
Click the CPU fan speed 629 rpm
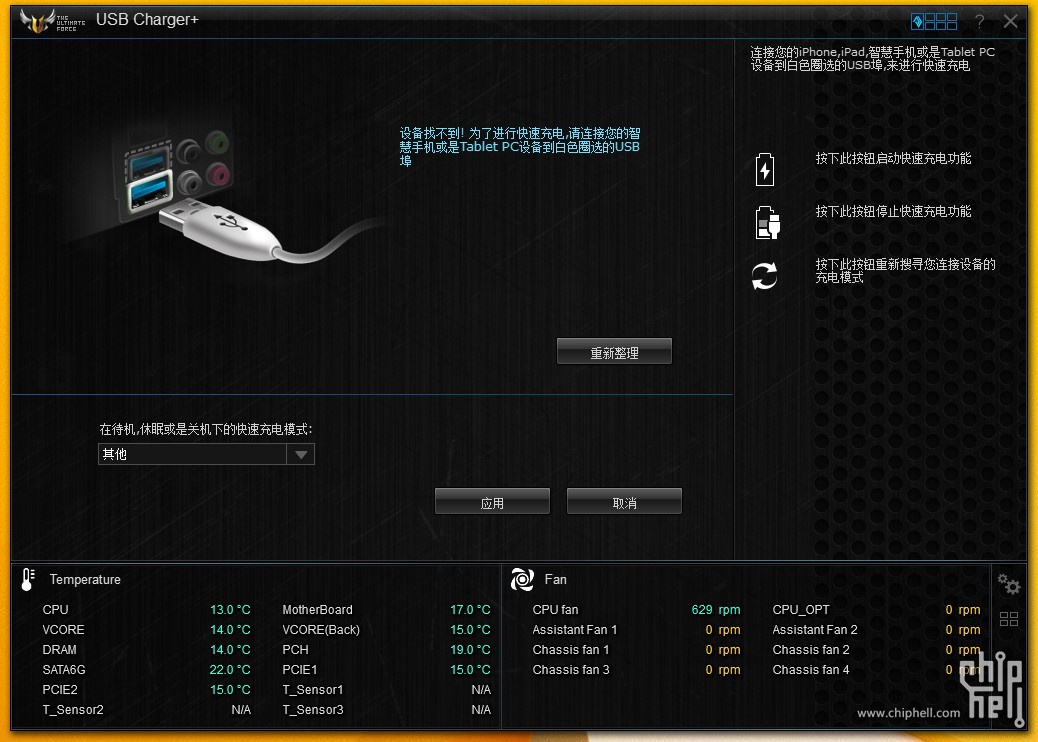click(716, 610)
